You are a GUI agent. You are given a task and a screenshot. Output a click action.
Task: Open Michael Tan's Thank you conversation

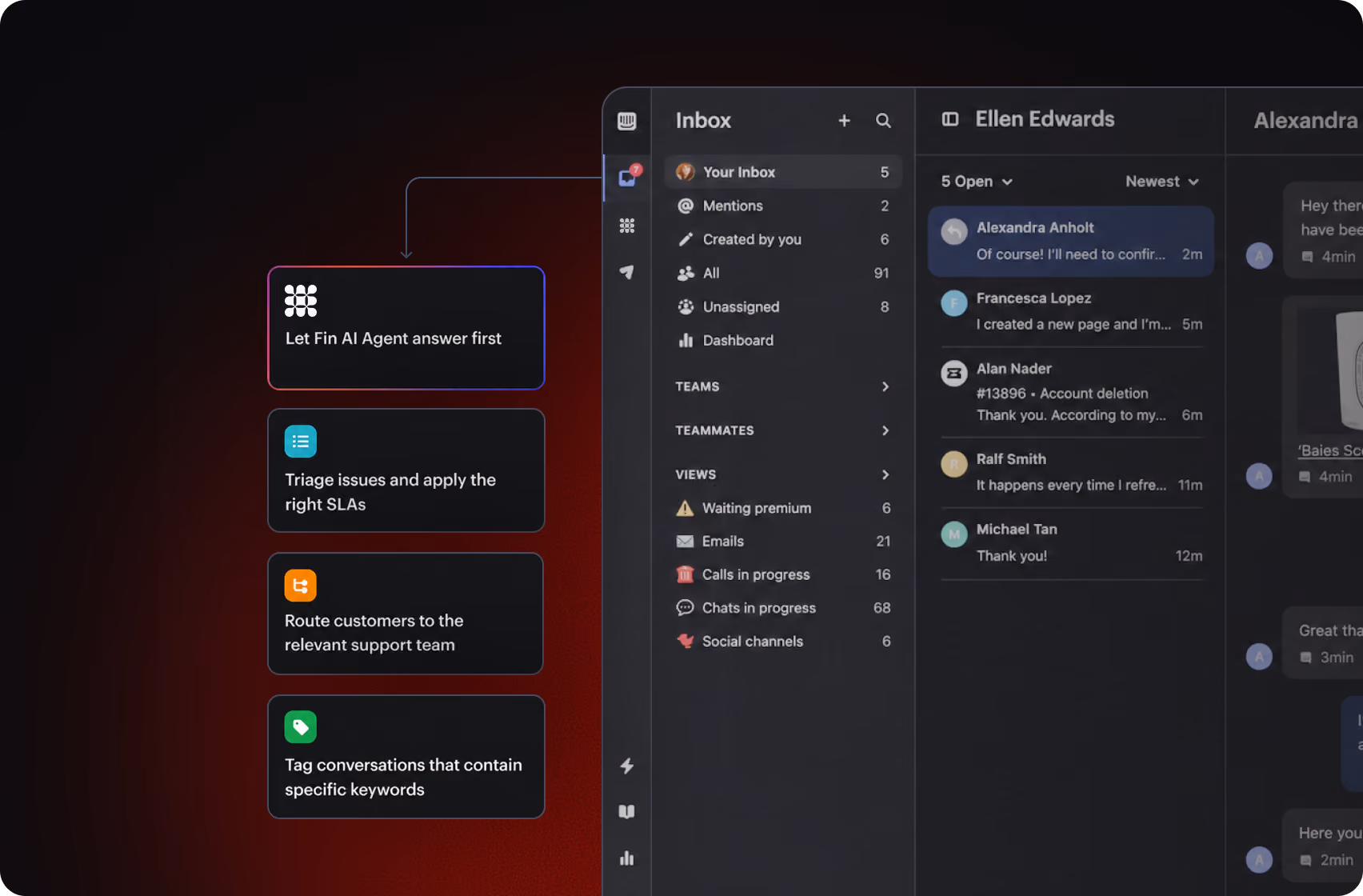(1071, 542)
